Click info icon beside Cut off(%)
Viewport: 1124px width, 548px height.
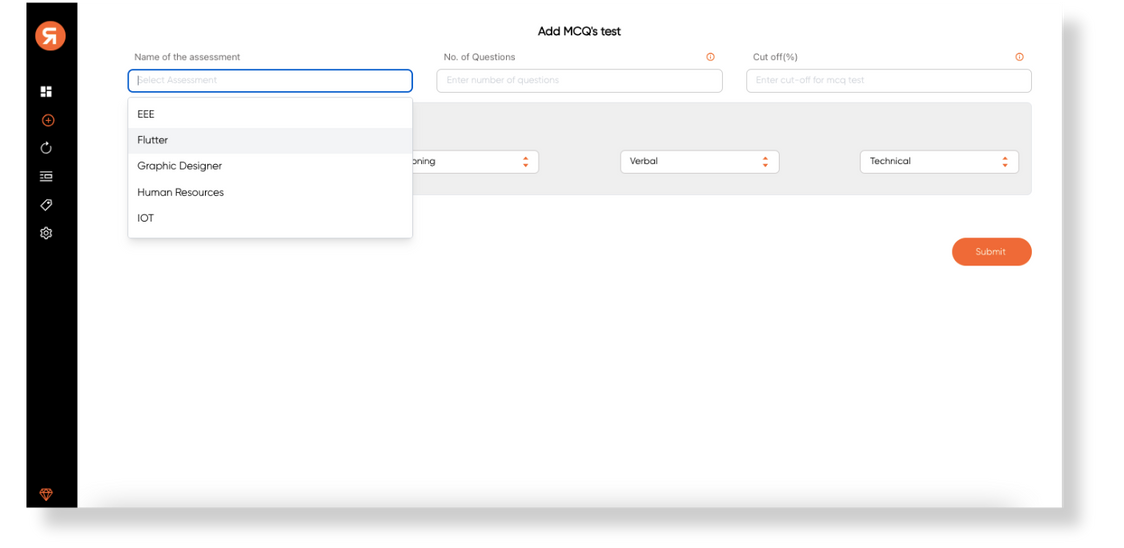click(x=1019, y=57)
